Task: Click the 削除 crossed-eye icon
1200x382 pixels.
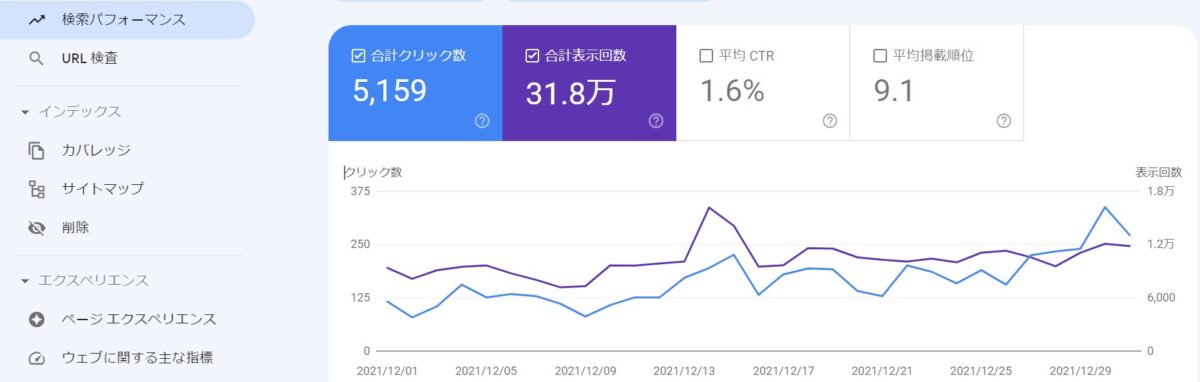Action: pyautogui.click(x=37, y=228)
